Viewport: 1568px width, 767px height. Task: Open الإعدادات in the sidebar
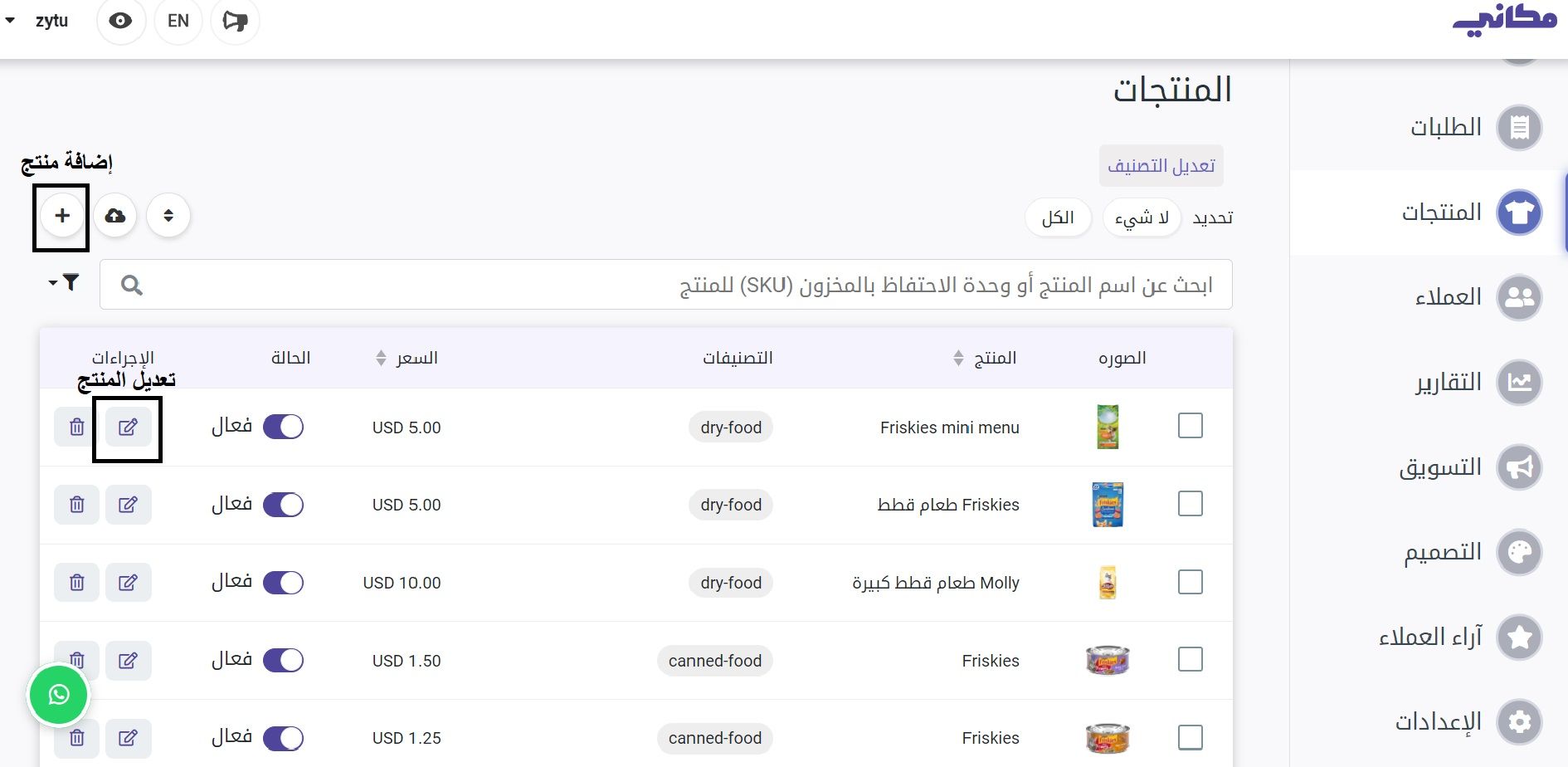pos(1429,722)
